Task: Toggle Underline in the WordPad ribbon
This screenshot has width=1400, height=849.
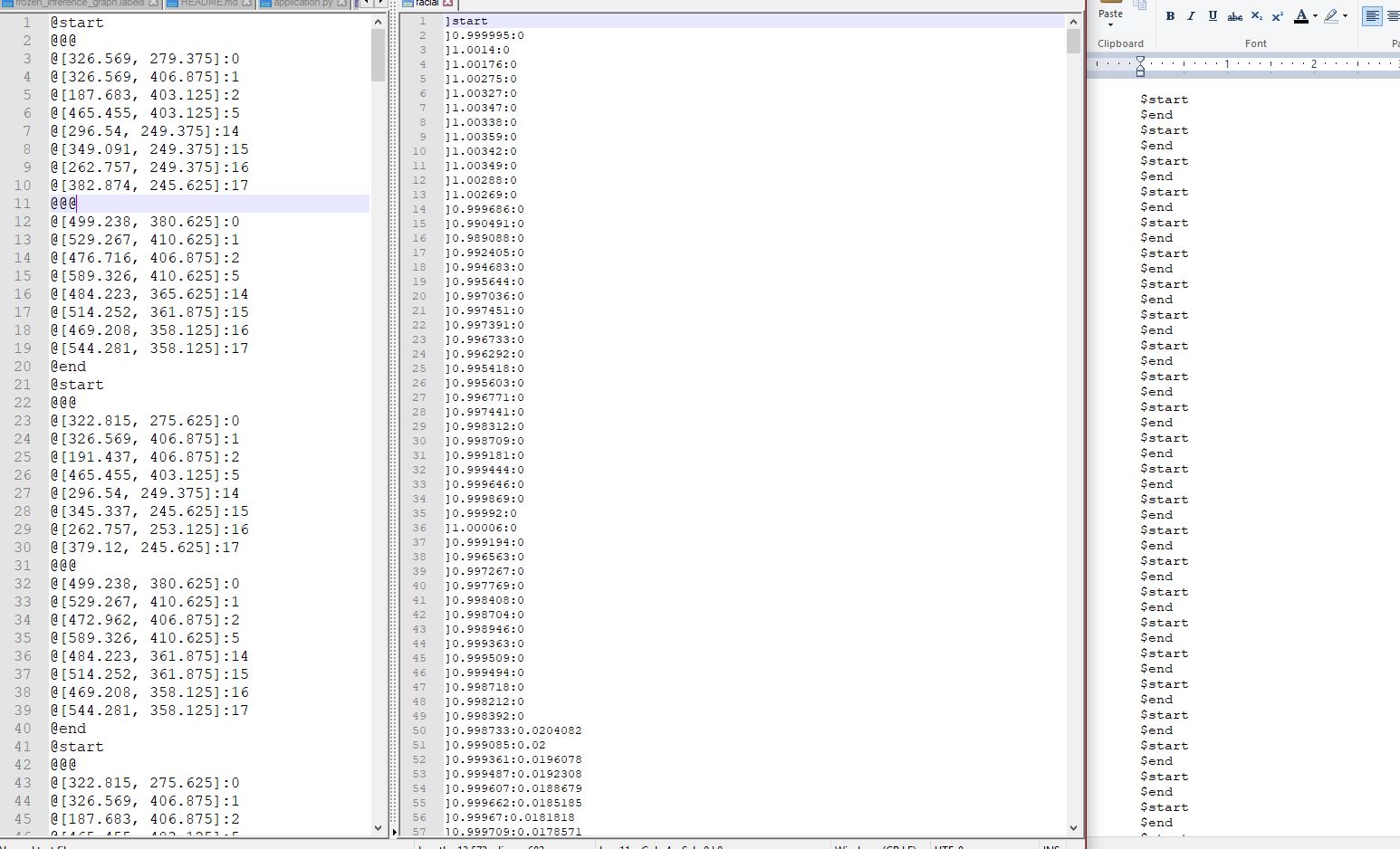Action: pyautogui.click(x=1213, y=16)
